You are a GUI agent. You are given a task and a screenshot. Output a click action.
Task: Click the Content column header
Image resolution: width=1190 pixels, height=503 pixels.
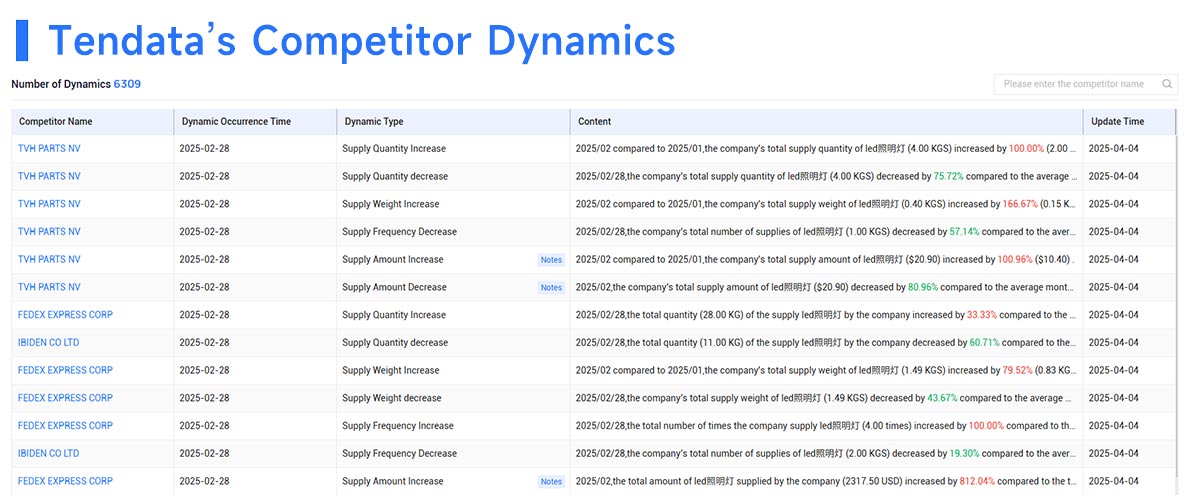pyautogui.click(x=594, y=122)
